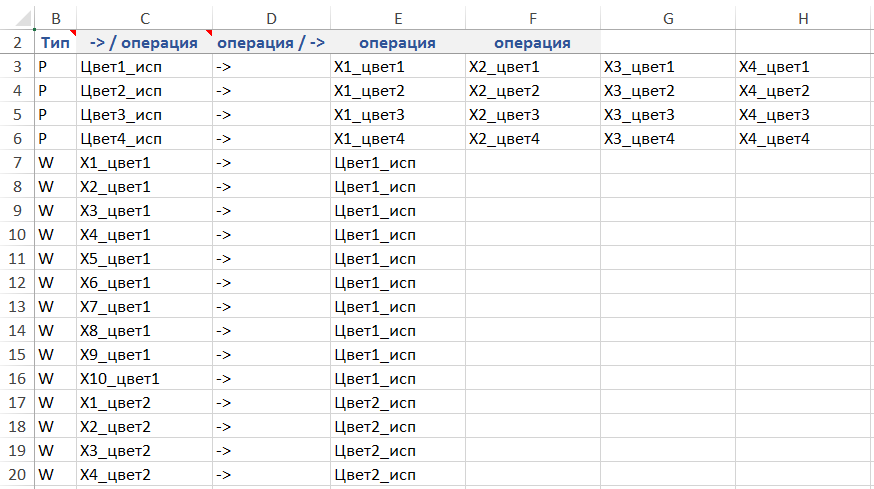Select the 'Тип' header cell
The height and width of the screenshot is (489, 874).
(55, 43)
